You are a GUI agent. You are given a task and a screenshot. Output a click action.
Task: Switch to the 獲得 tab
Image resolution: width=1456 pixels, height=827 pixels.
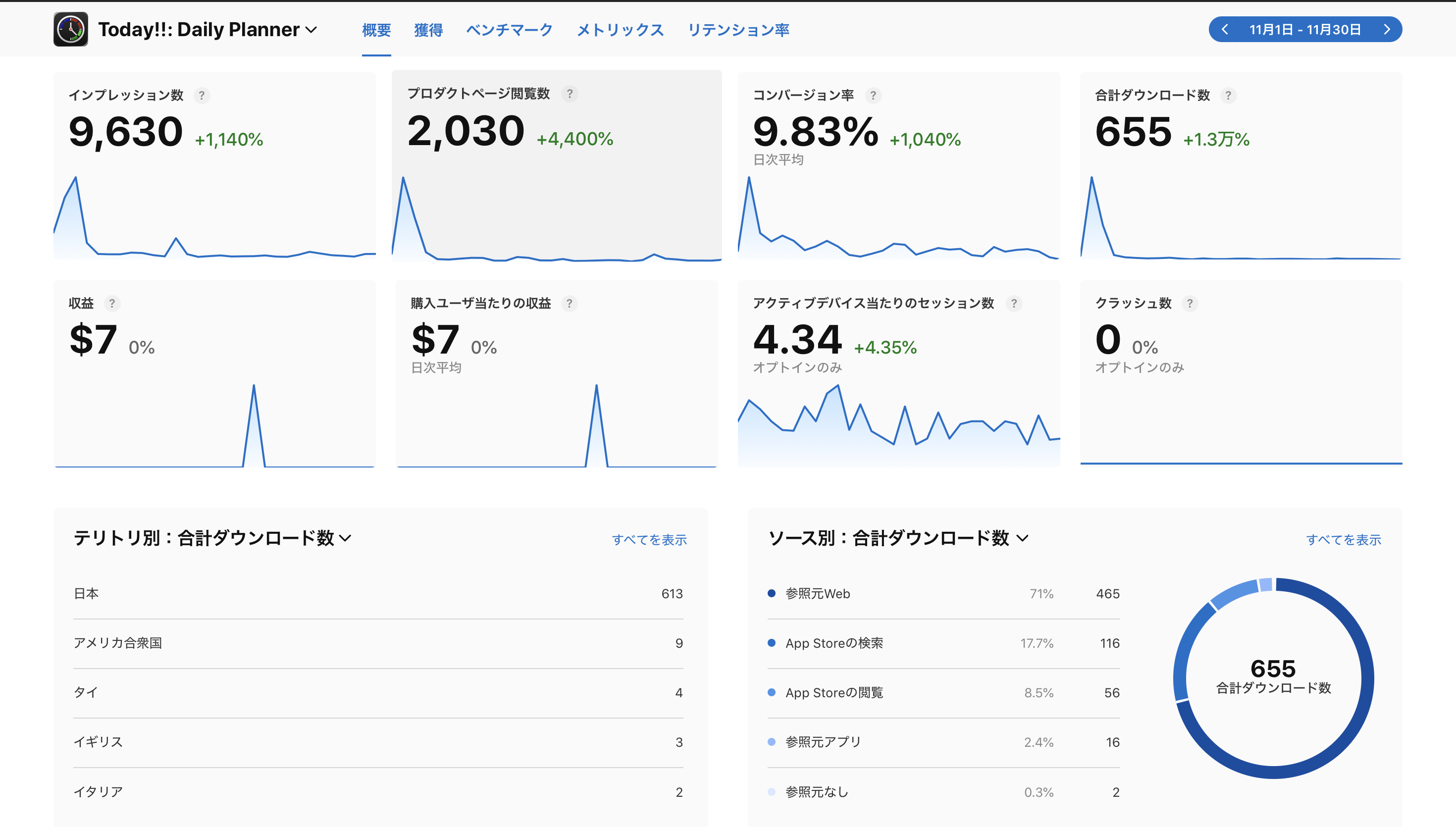point(428,30)
